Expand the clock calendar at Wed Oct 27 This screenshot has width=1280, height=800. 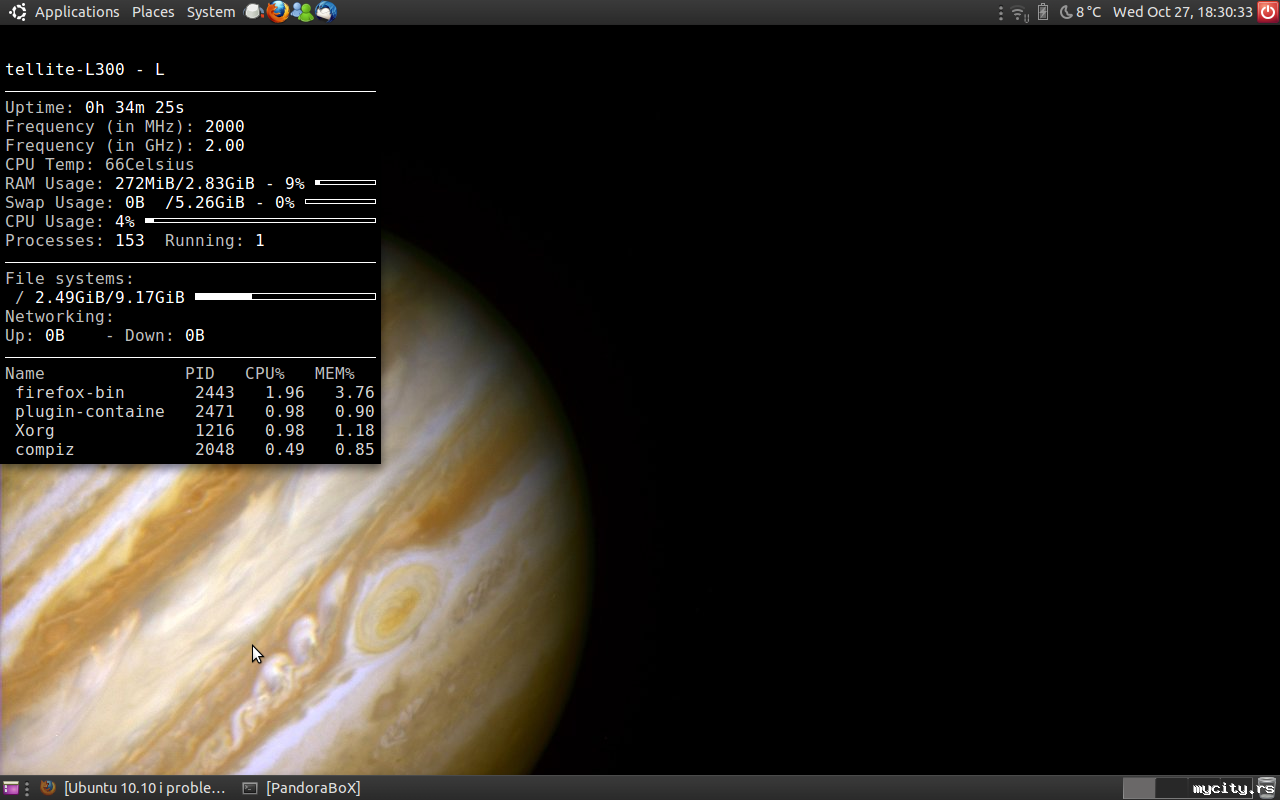(1182, 12)
